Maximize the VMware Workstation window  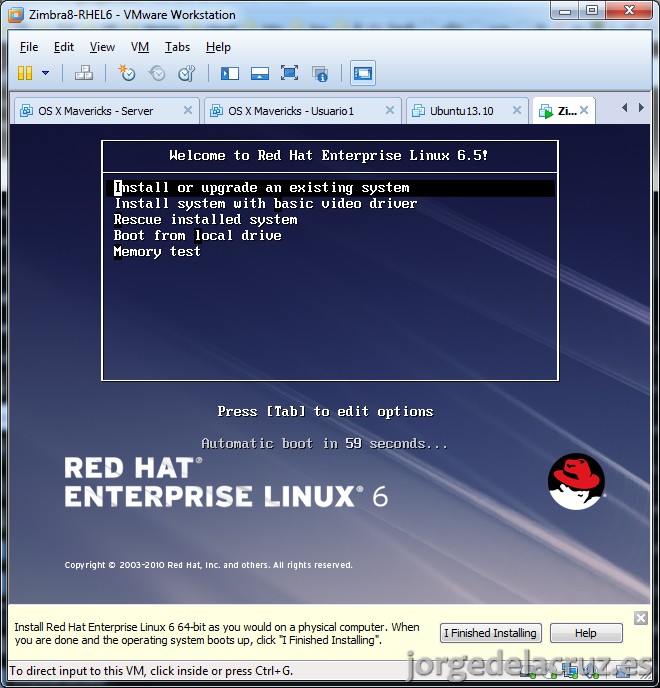(x=592, y=11)
